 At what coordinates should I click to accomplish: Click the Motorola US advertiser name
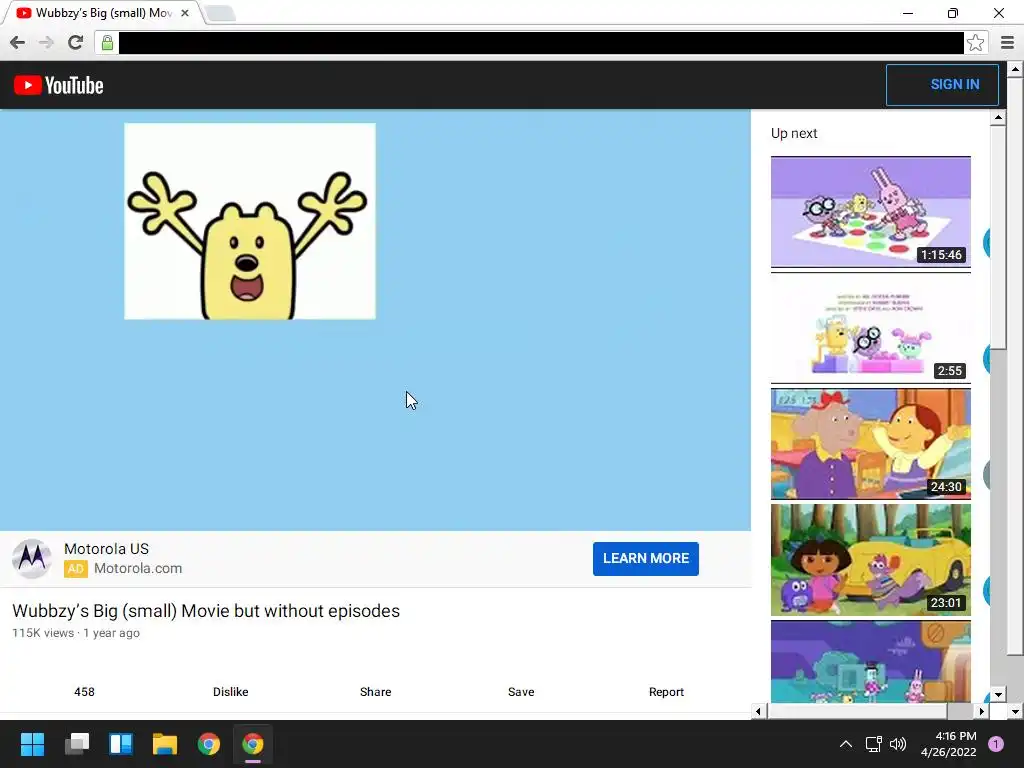[106, 549]
